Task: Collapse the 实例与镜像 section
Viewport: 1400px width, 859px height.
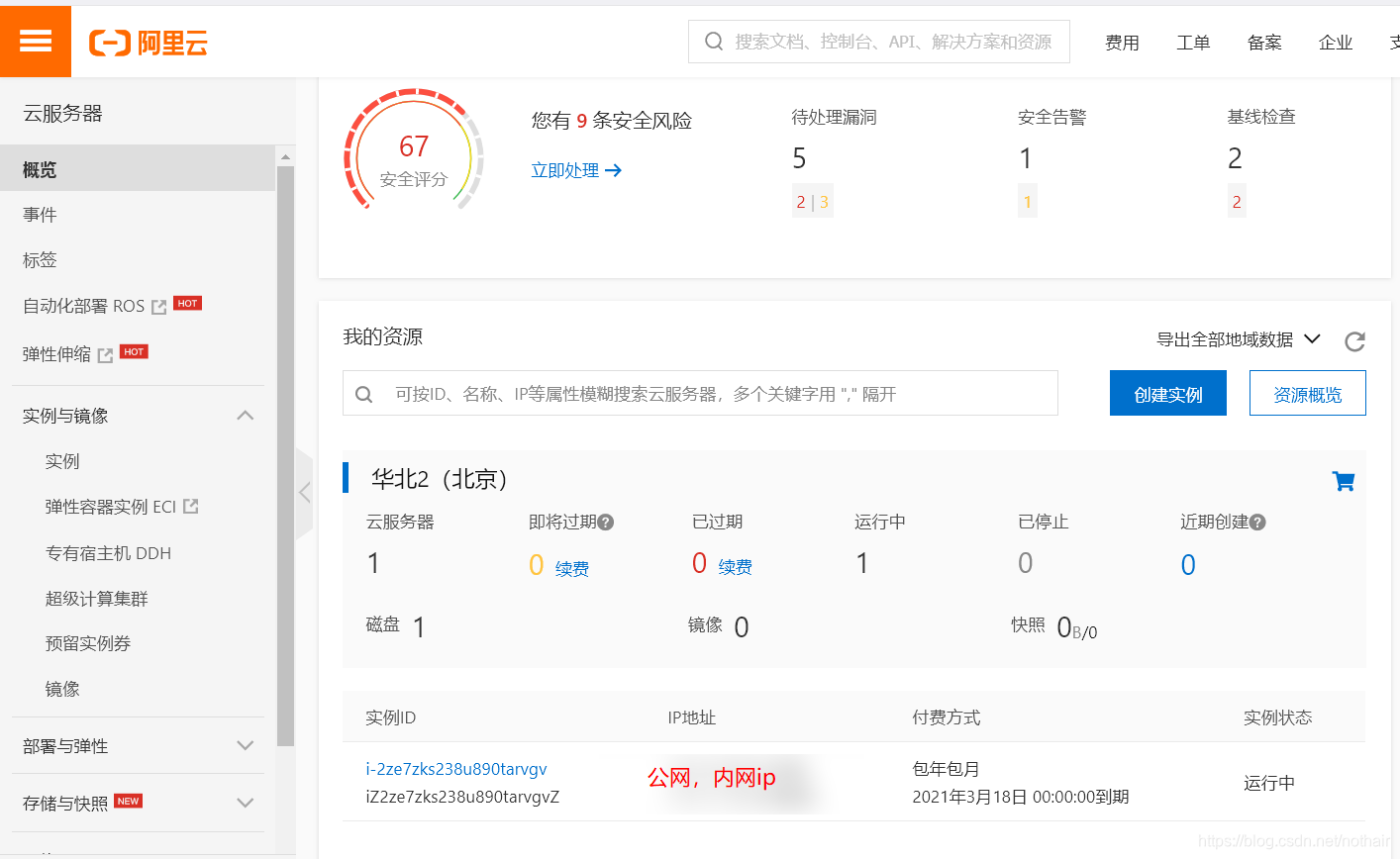Action: (x=246, y=416)
